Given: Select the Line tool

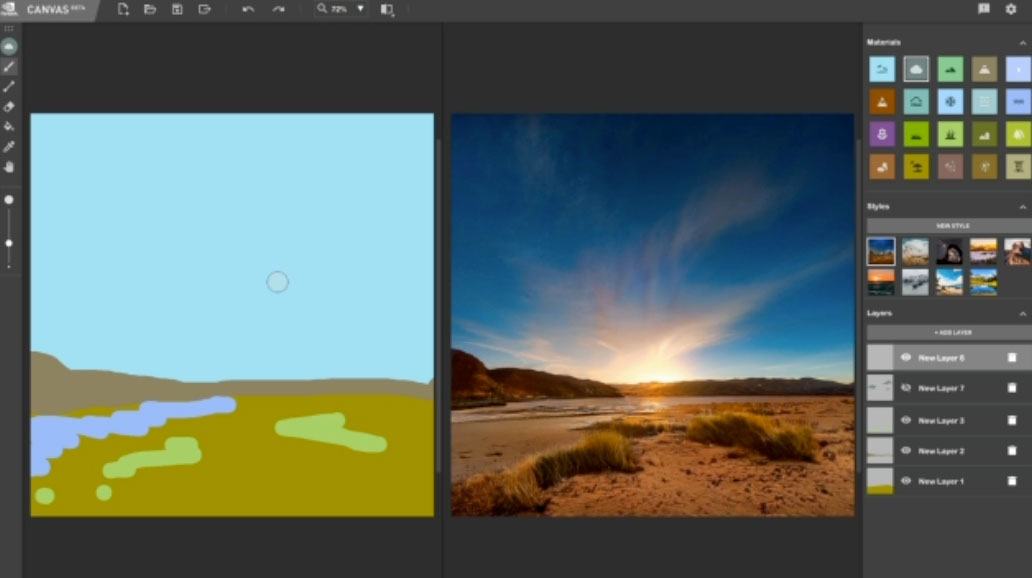Looking at the screenshot, I should point(9,86).
